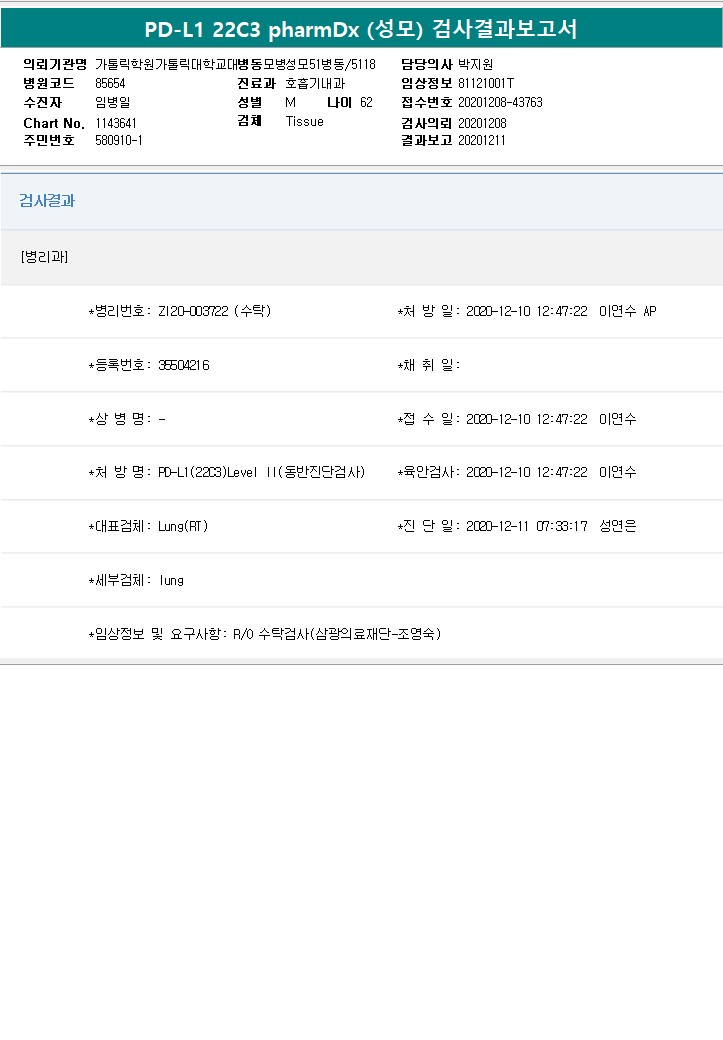Click prescription date 2020-12-10 in 처방일 row
This screenshot has height=1040, width=723.
[527, 311]
